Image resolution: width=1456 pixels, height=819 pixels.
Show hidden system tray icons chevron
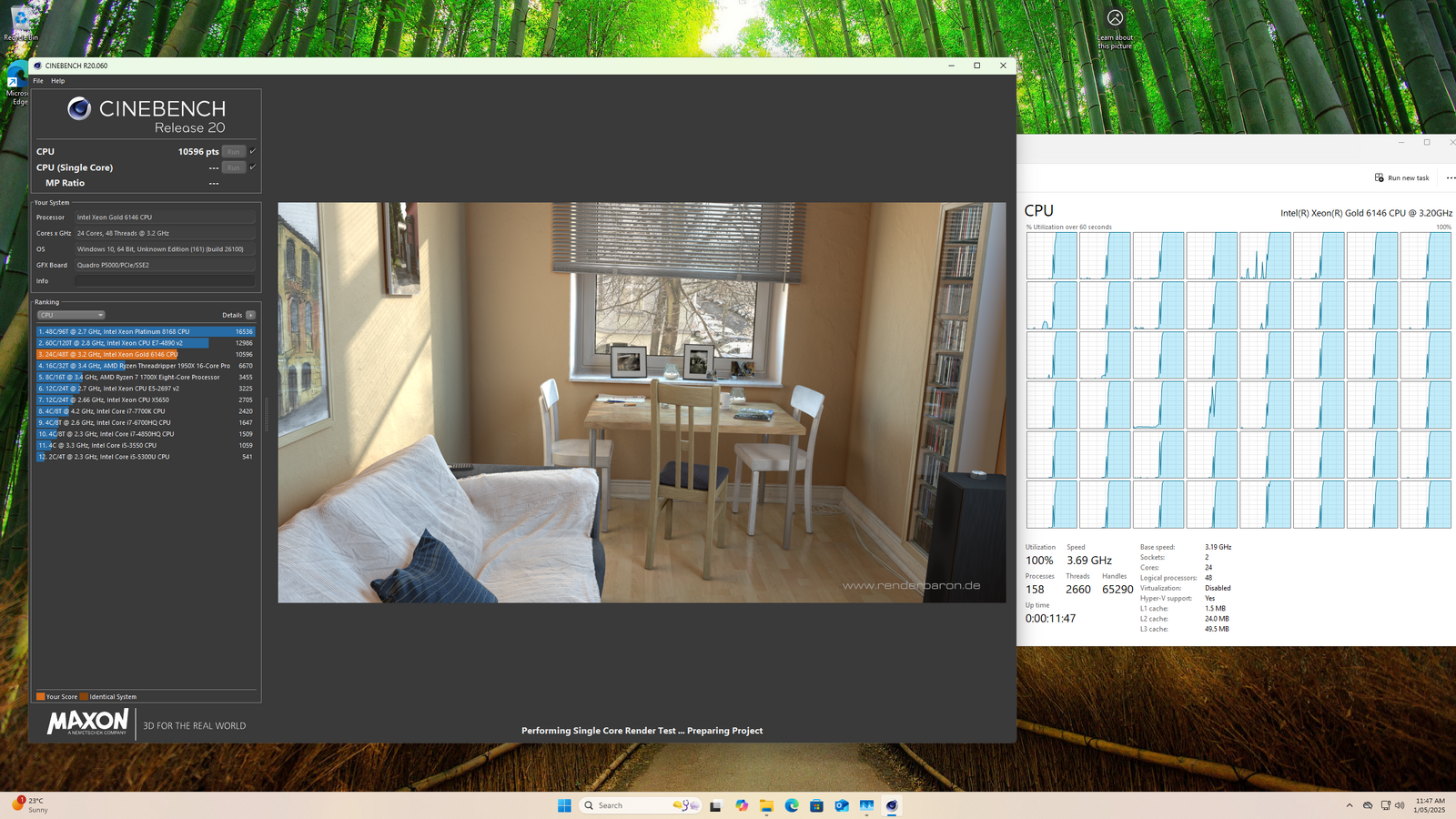pos(1350,805)
